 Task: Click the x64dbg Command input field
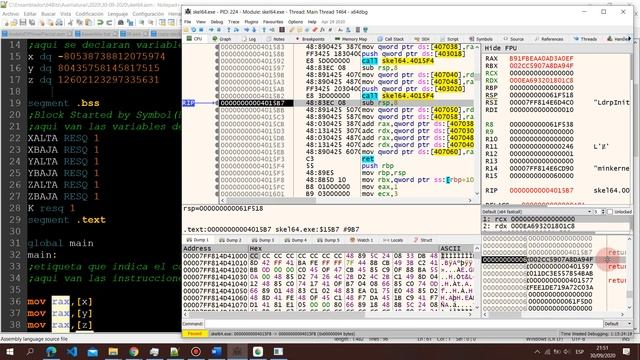(403, 324)
